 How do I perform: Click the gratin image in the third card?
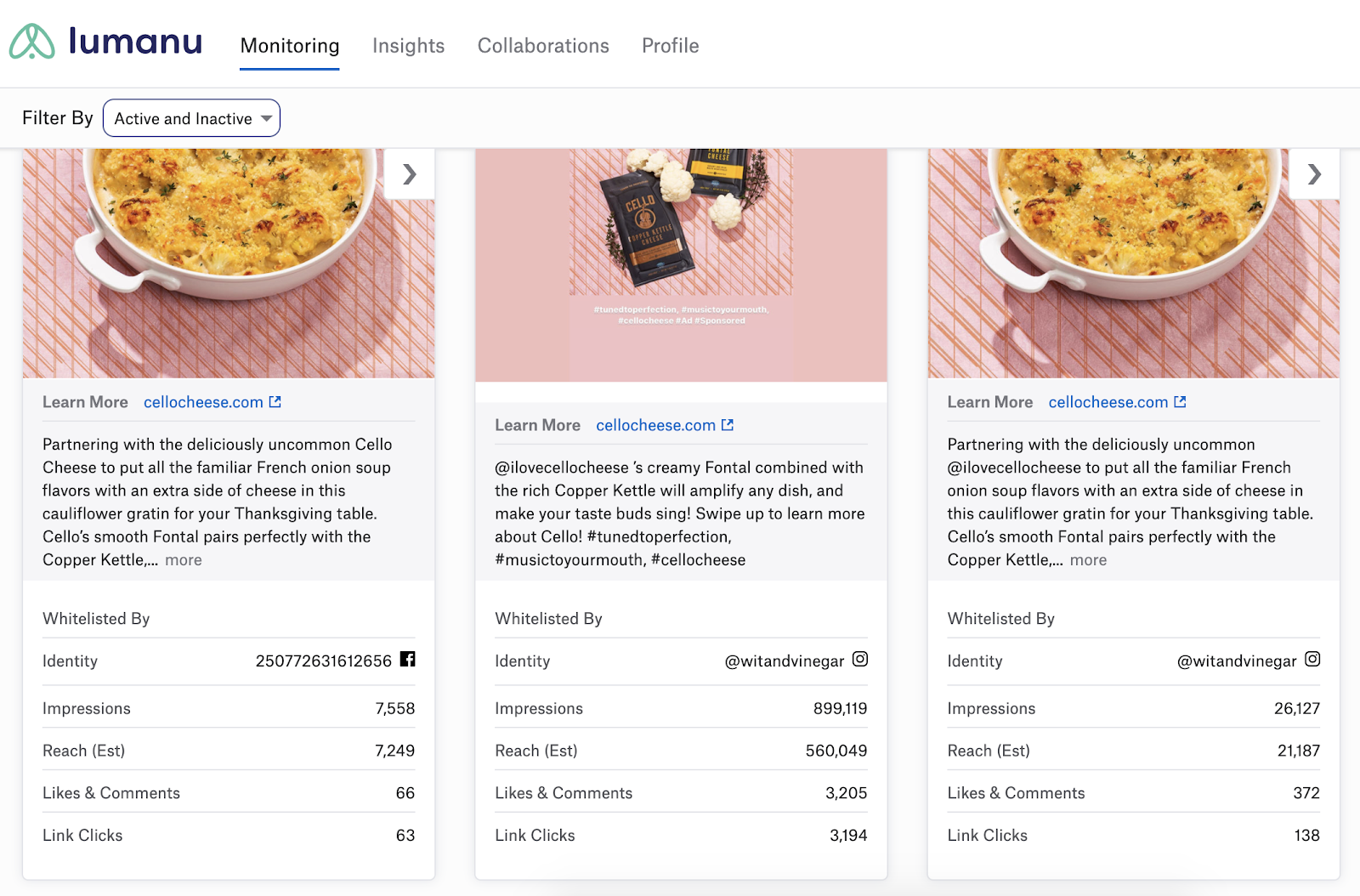(1133, 264)
